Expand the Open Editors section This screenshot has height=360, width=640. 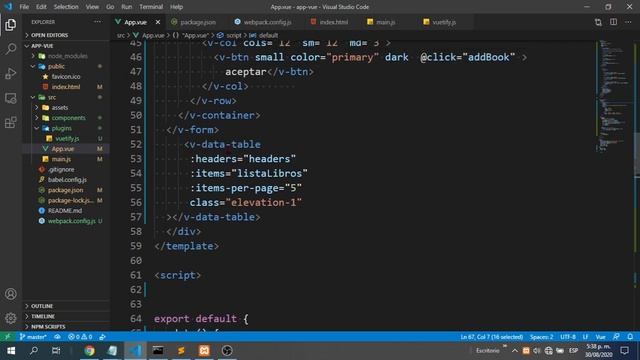click(x=49, y=36)
